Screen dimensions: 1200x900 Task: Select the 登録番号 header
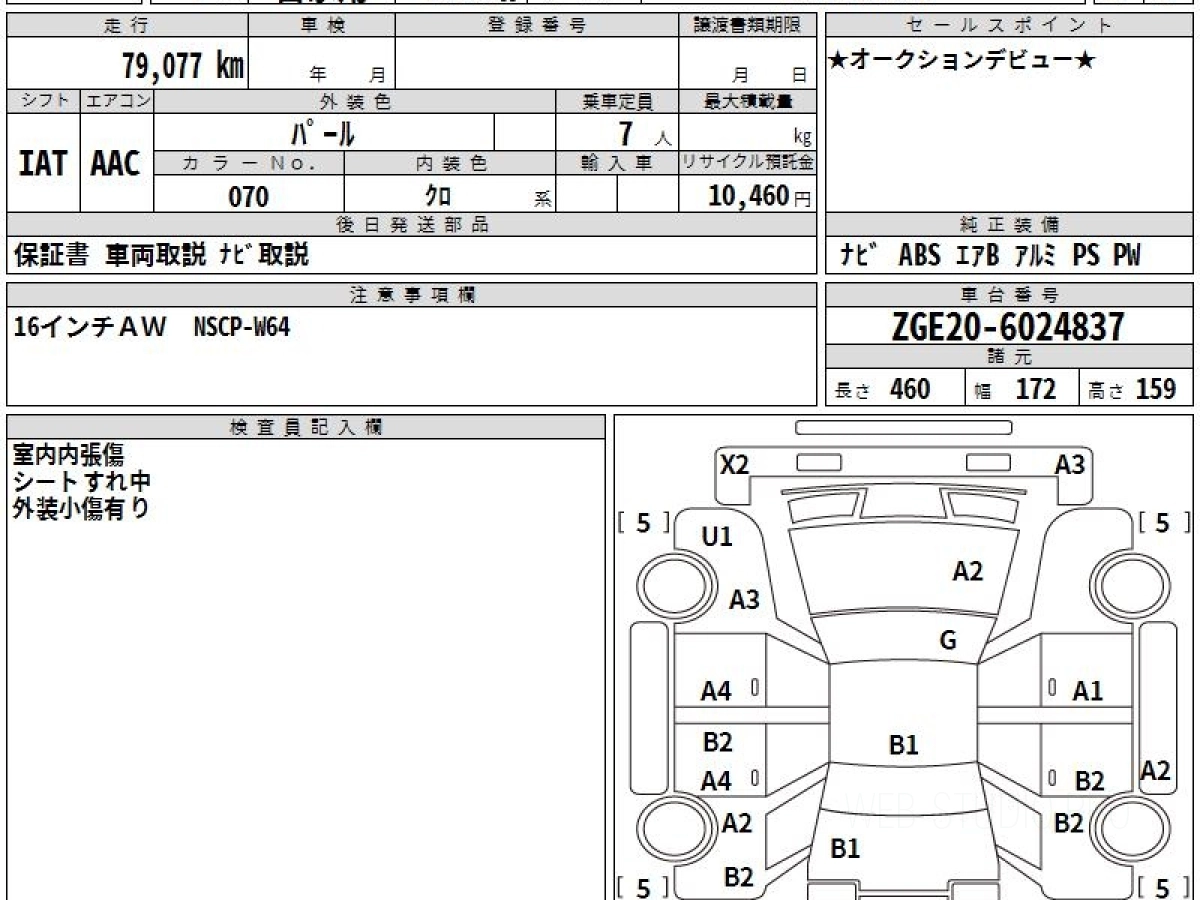tap(537, 26)
